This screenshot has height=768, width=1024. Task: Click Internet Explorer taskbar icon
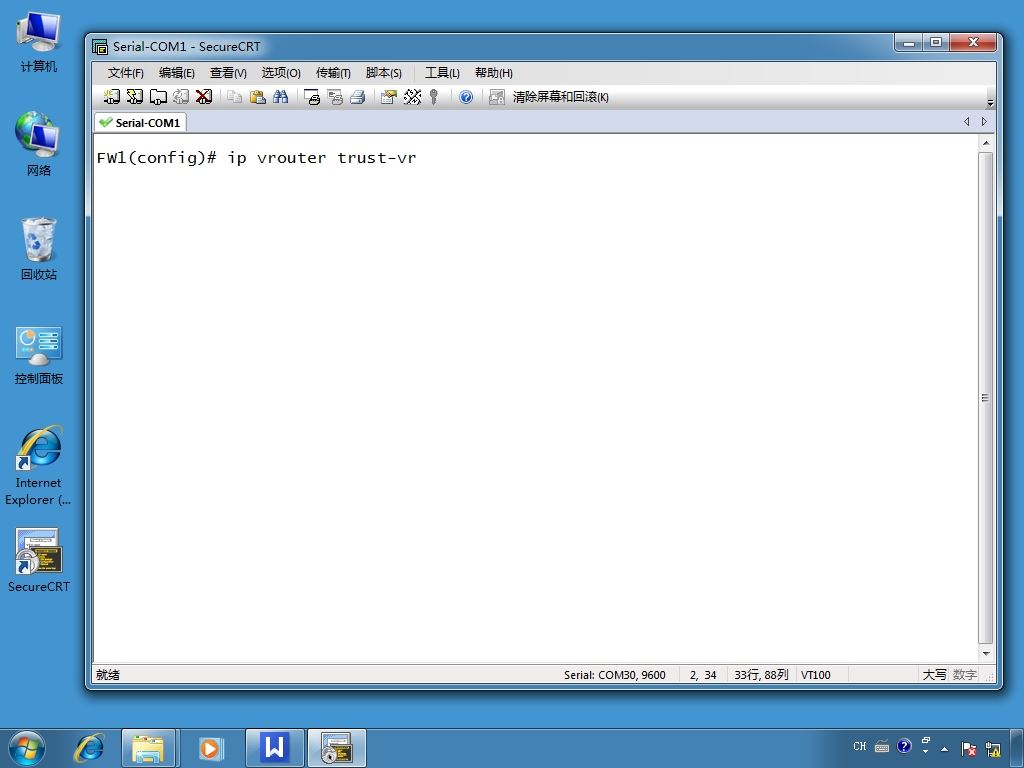pos(89,748)
